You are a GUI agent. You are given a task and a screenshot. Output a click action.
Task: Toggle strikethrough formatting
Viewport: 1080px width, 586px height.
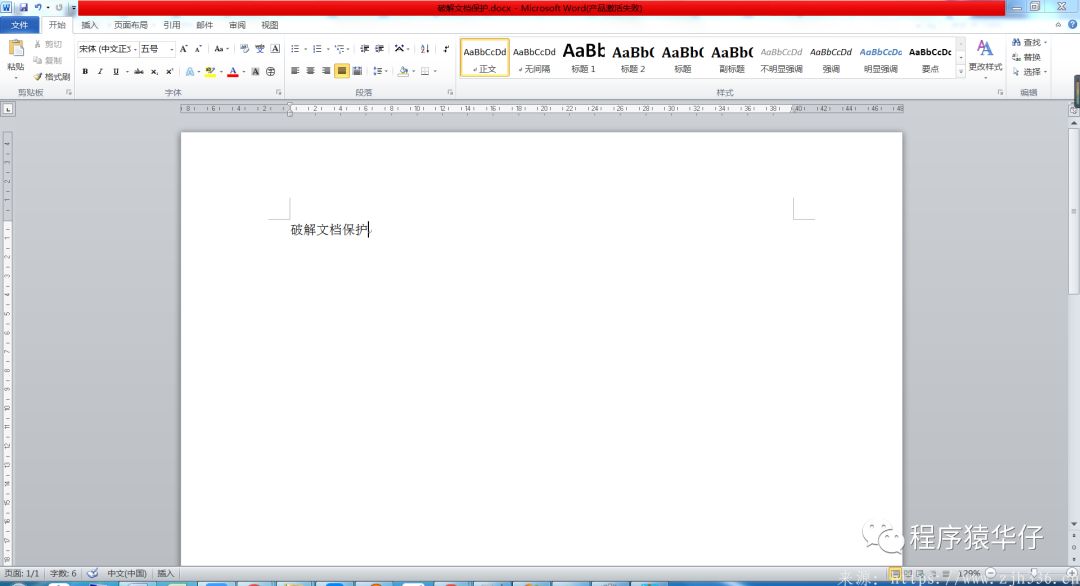tap(139, 71)
